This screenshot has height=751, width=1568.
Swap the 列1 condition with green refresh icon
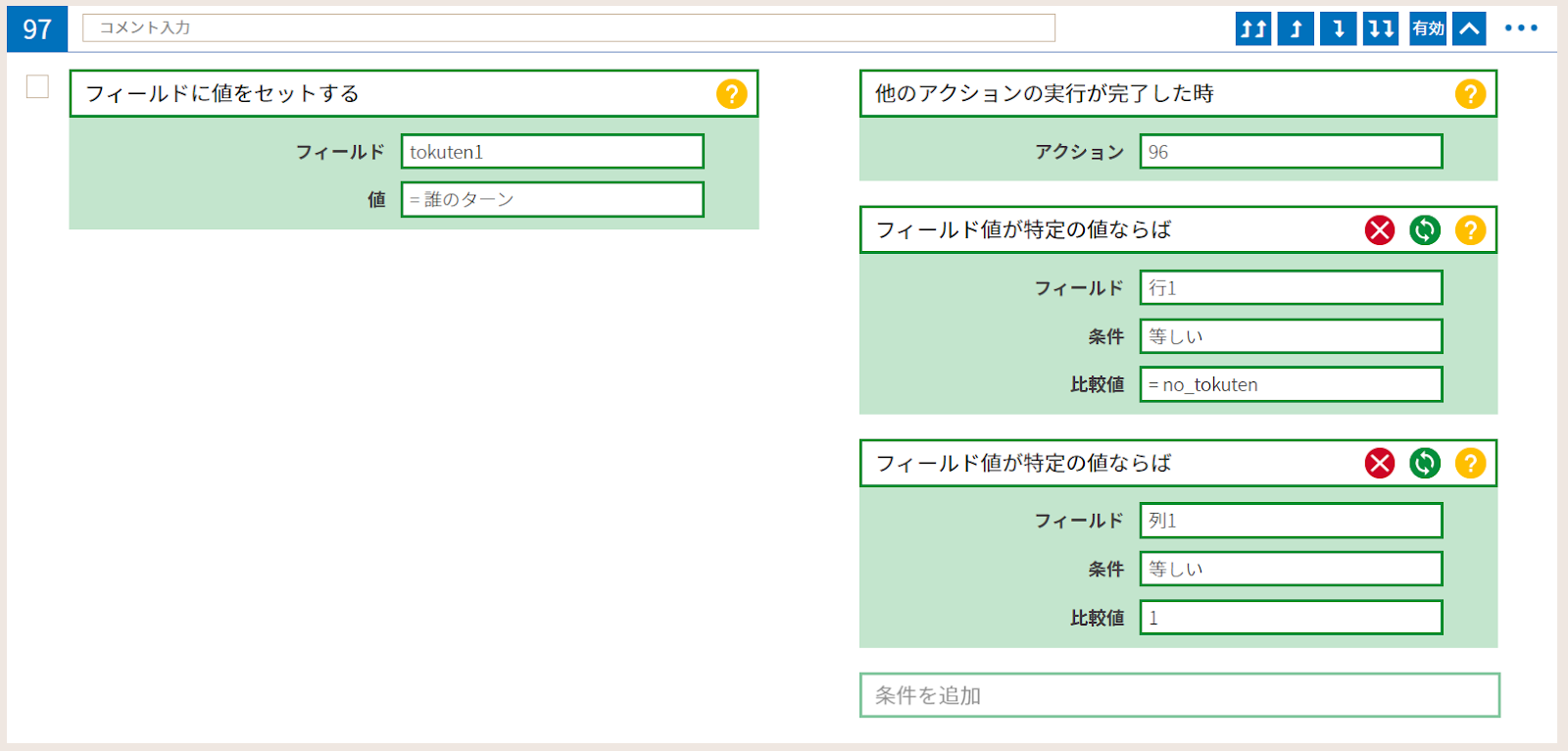point(1425,463)
